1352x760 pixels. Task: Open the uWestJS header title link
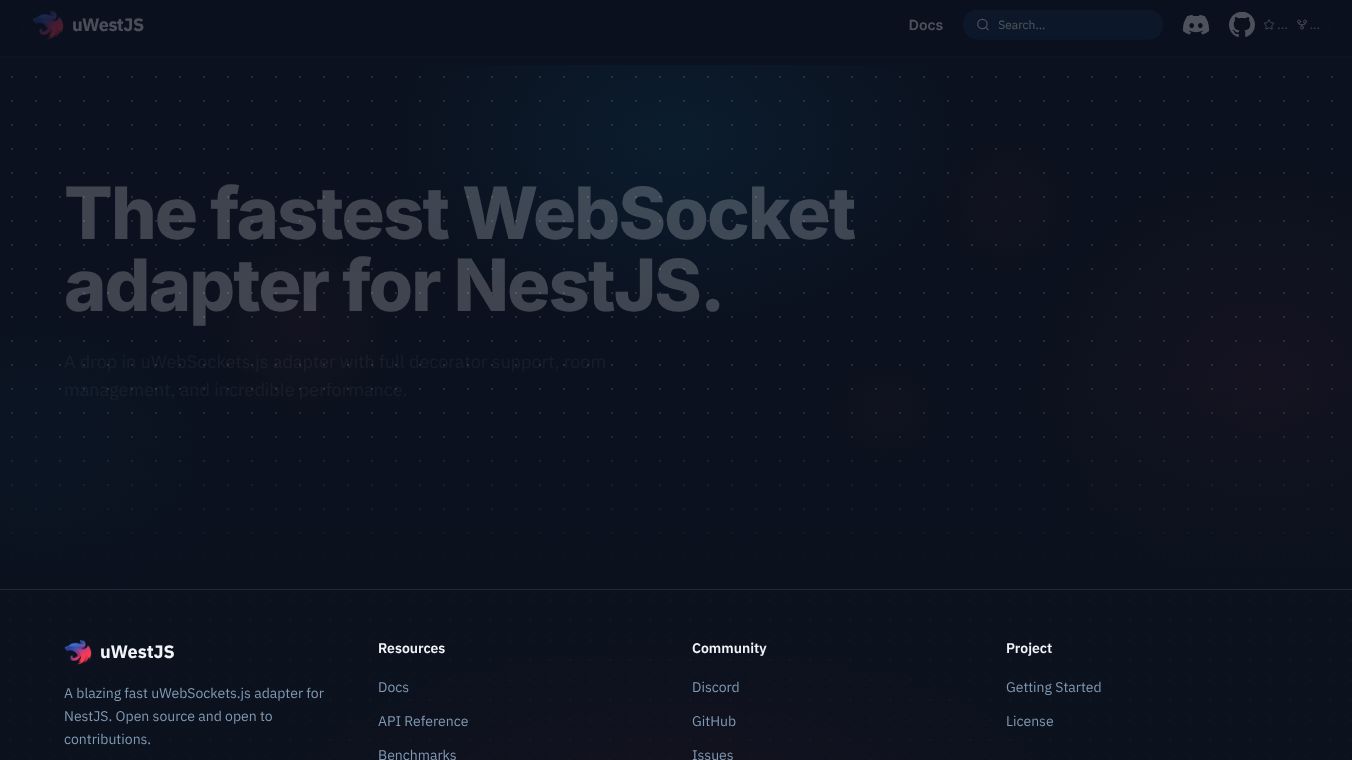click(108, 25)
